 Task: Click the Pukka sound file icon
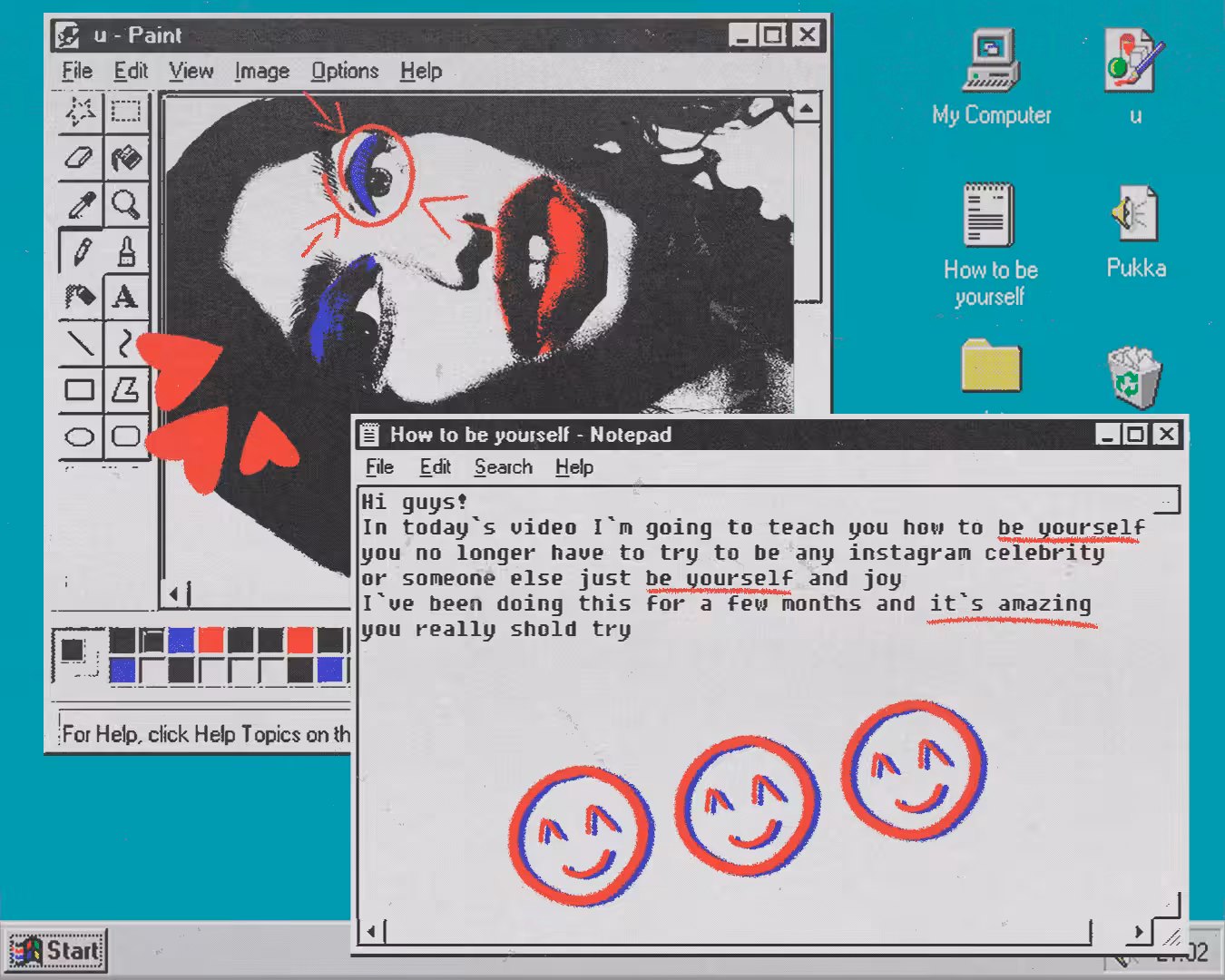[x=1135, y=232]
